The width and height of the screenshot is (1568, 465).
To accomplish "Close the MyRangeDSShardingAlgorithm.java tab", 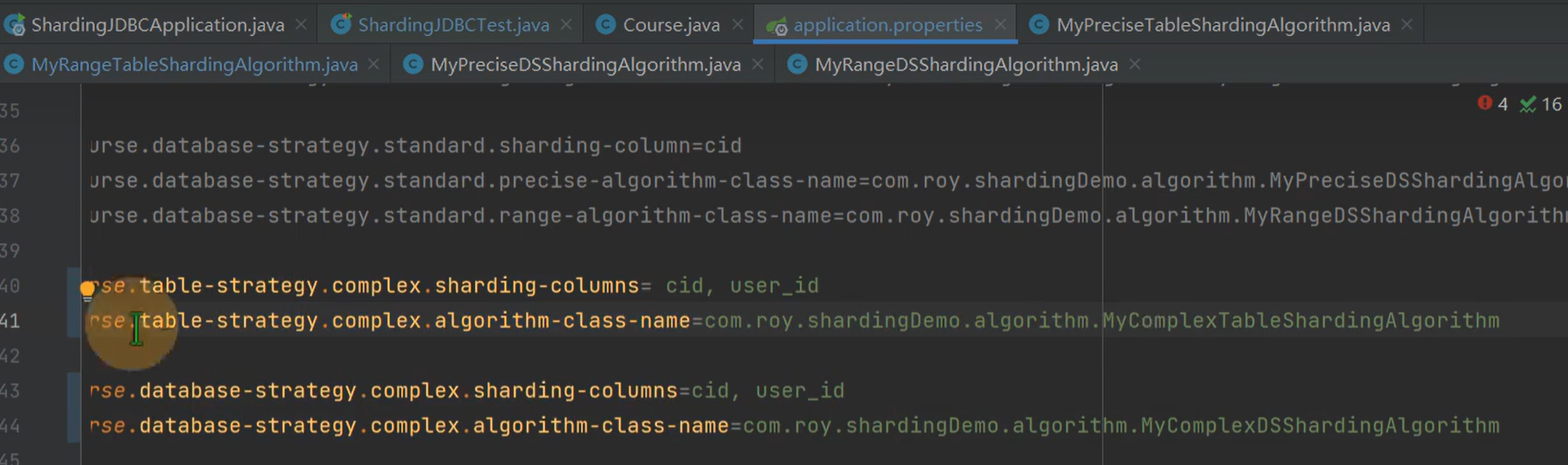I will (1135, 65).
